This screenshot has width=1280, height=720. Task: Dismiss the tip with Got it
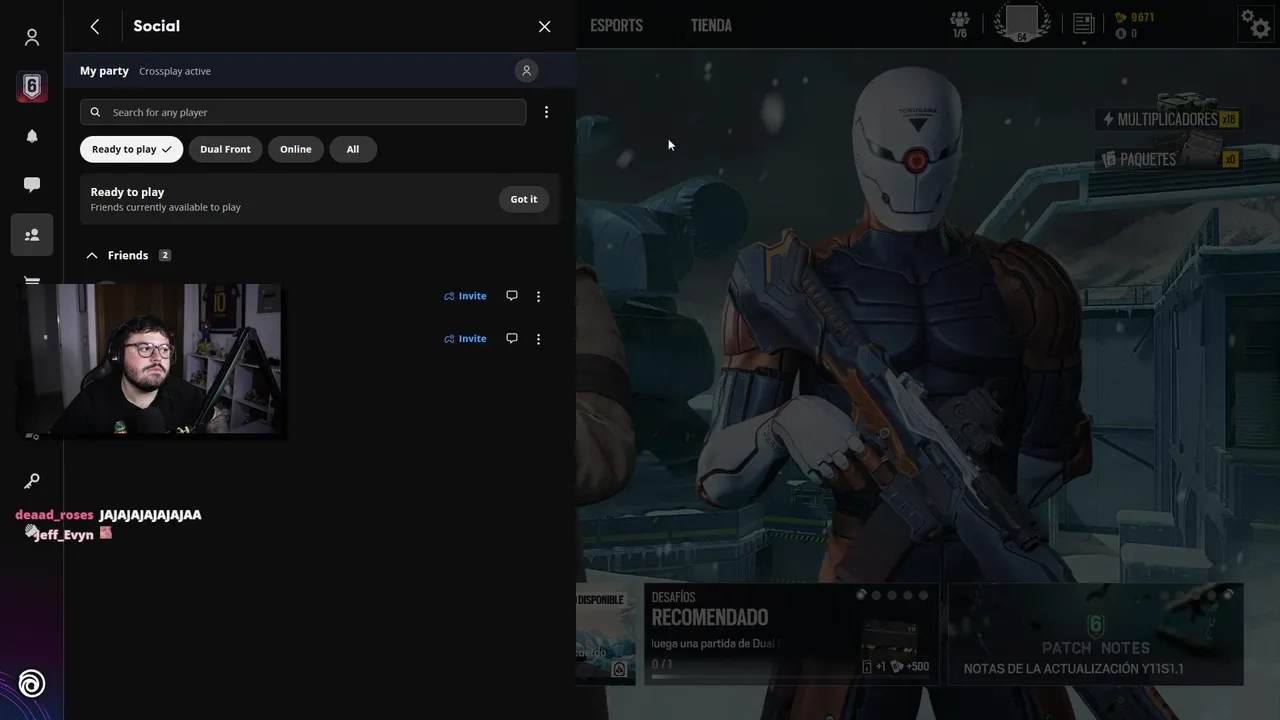(524, 199)
